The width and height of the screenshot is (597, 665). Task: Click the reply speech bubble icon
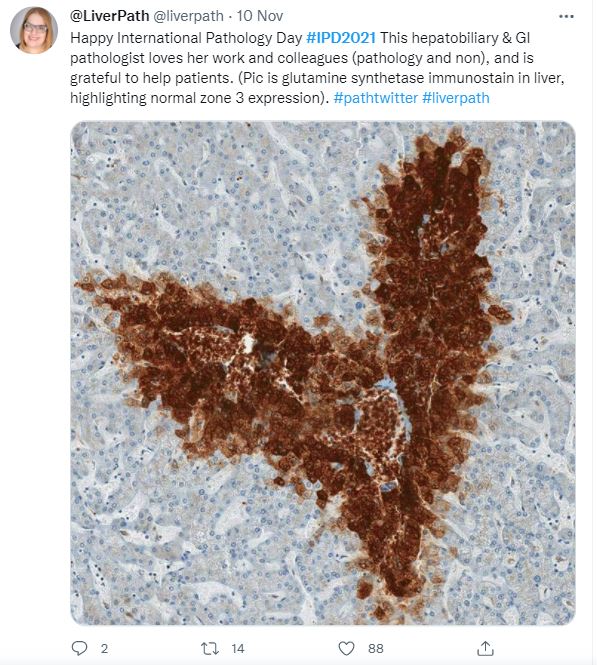(x=79, y=648)
